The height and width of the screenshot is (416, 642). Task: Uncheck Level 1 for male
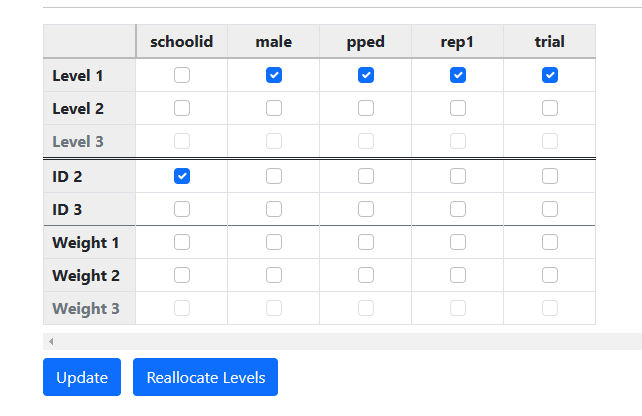[274, 75]
